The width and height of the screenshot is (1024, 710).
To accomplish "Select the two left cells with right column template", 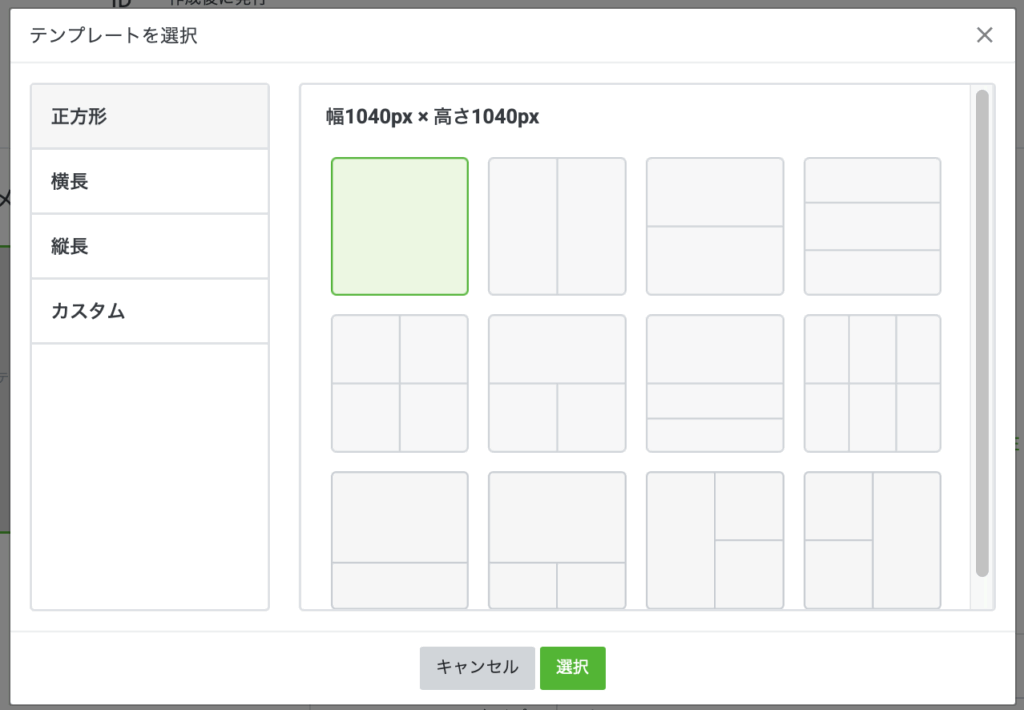I will pyautogui.click(x=872, y=540).
